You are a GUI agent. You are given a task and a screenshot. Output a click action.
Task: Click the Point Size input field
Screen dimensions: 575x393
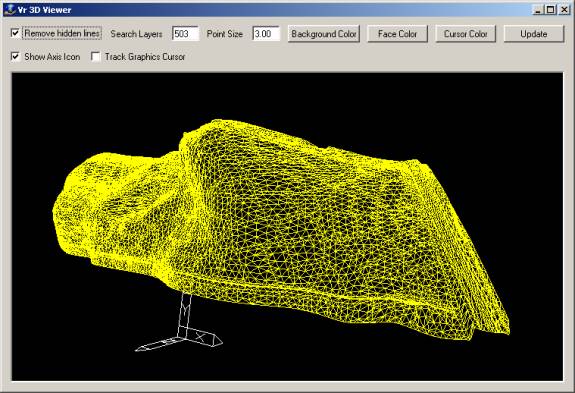tap(266, 34)
